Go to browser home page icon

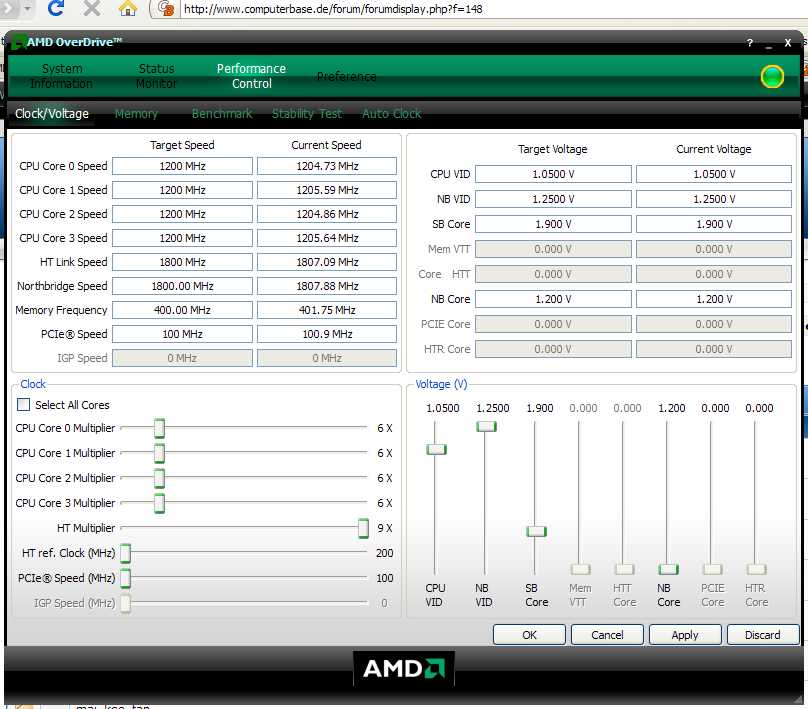coord(127,8)
